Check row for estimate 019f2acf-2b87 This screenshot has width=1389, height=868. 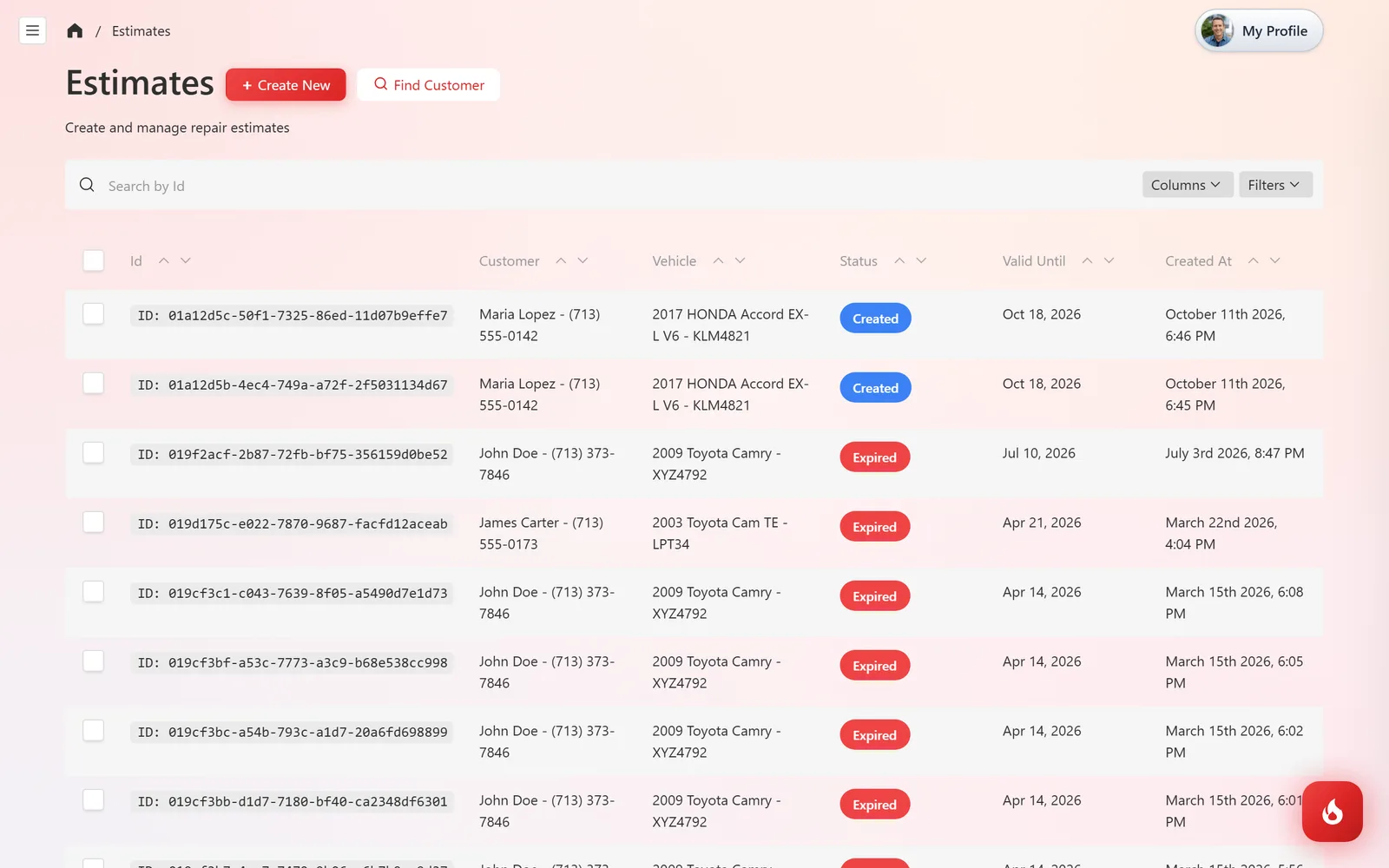pos(93,452)
